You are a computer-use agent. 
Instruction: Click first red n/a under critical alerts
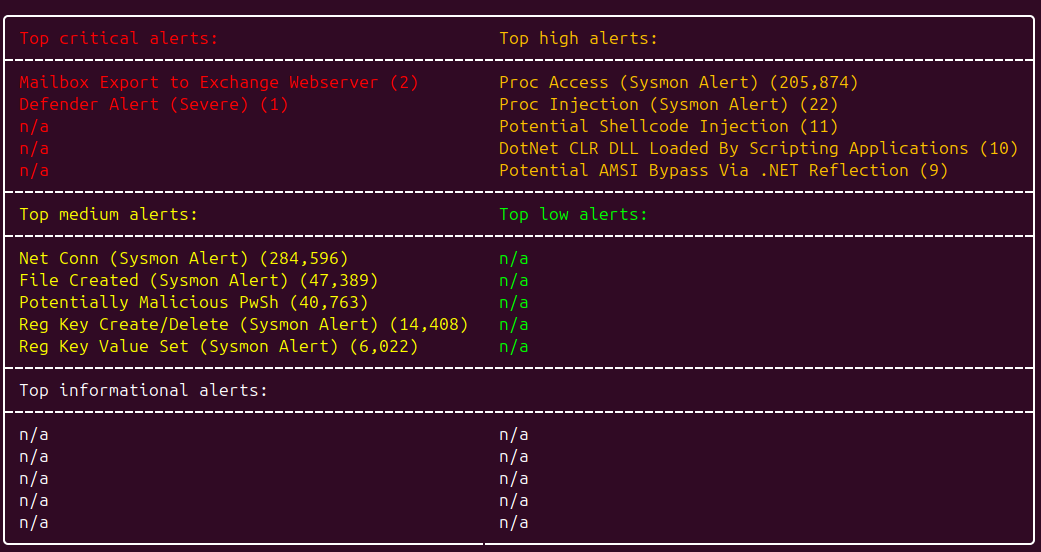point(34,127)
